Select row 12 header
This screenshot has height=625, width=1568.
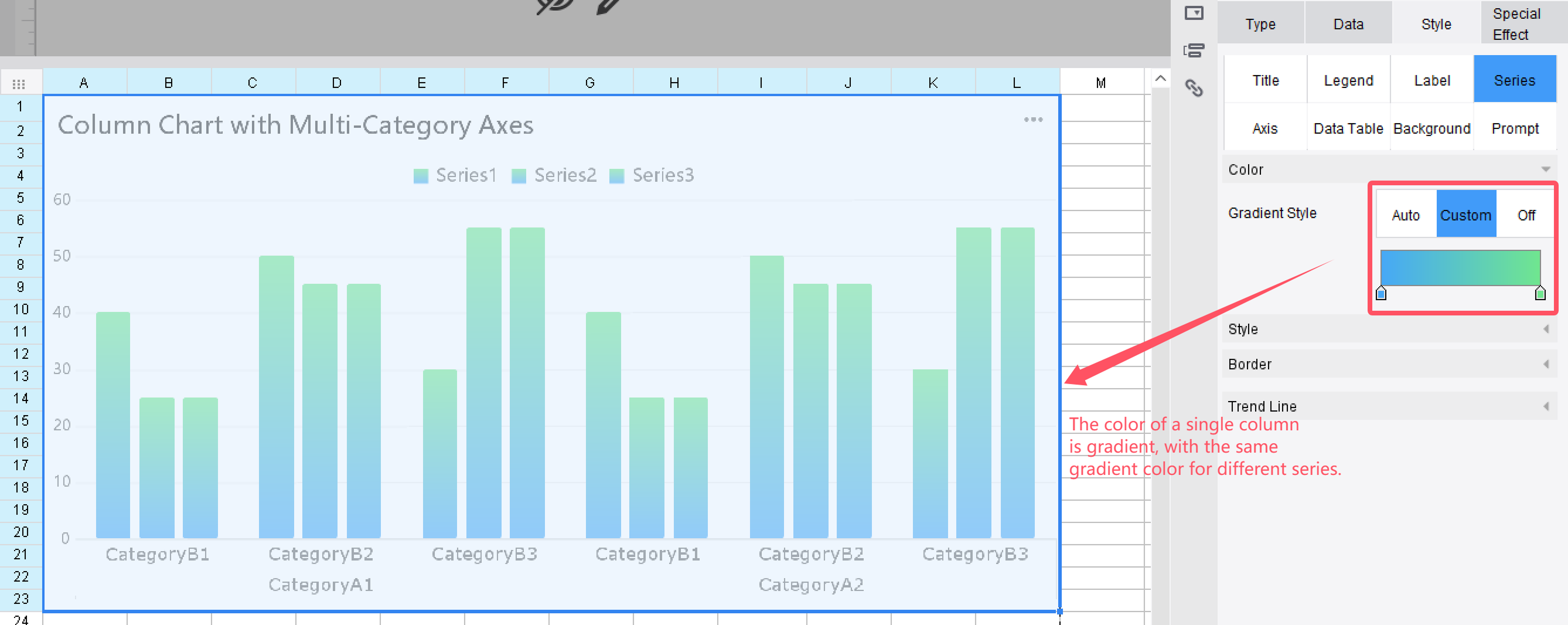[21, 354]
